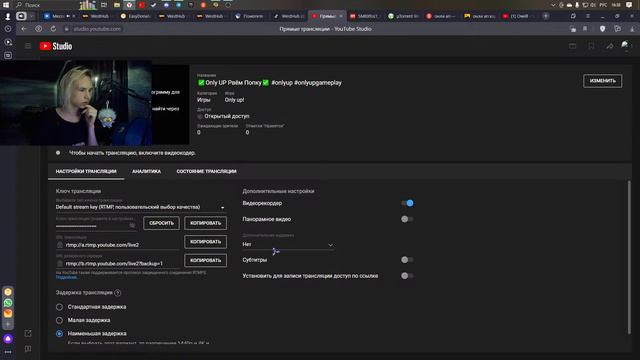Switch to Состояние трансляции tab
The height and width of the screenshot is (360, 640).
pyautogui.click(x=207, y=171)
